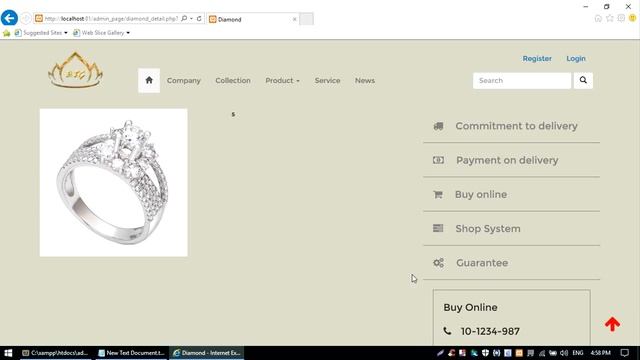Click Shop System text
This screenshot has width=640, height=360.
488,229
